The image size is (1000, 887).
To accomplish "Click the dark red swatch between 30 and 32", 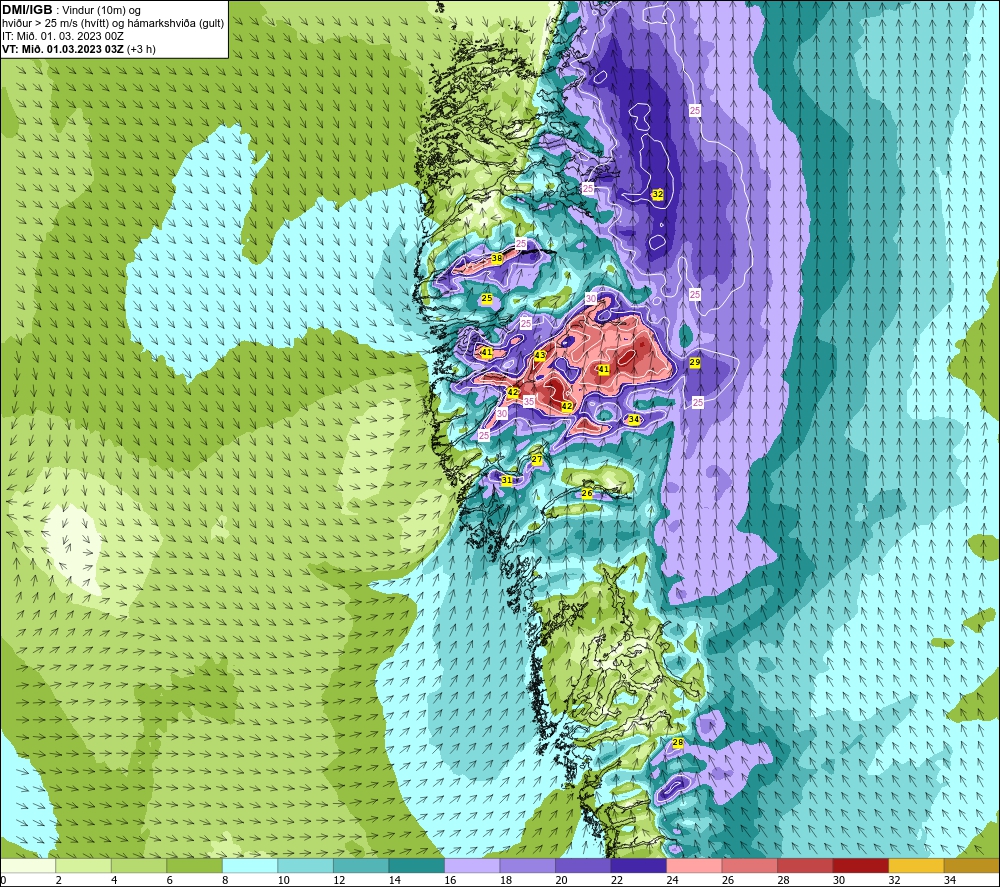I will coord(860,865).
